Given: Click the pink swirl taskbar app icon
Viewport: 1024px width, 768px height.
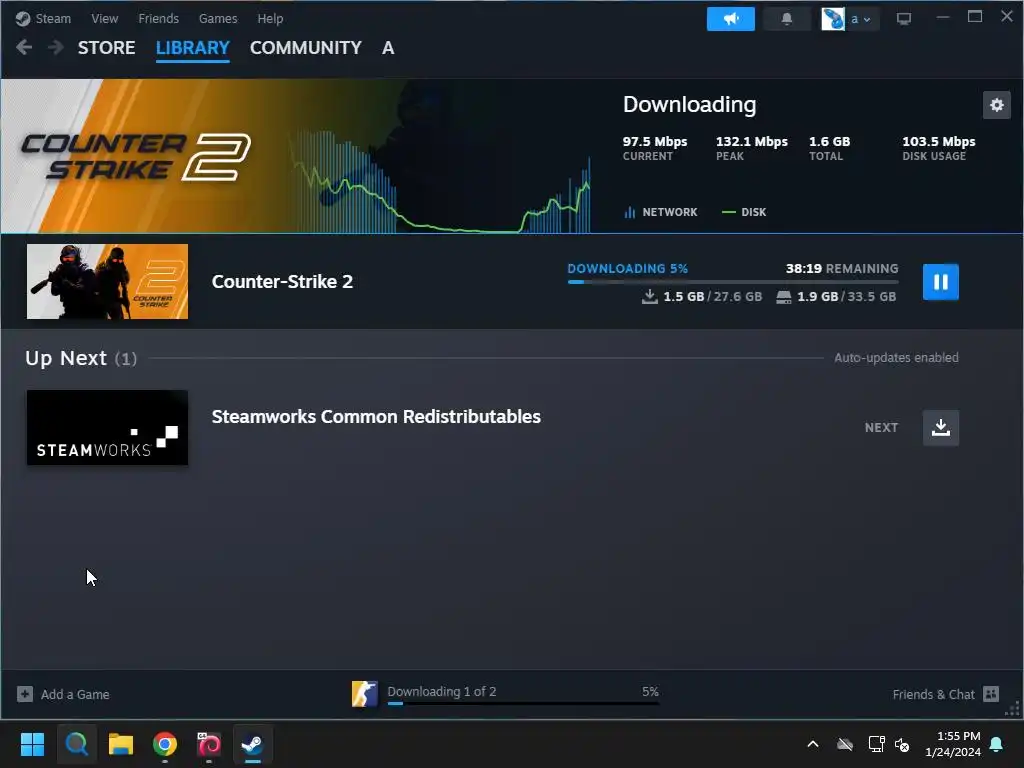Looking at the screenshot, I should pyautogui.click(x=209, y=744).
